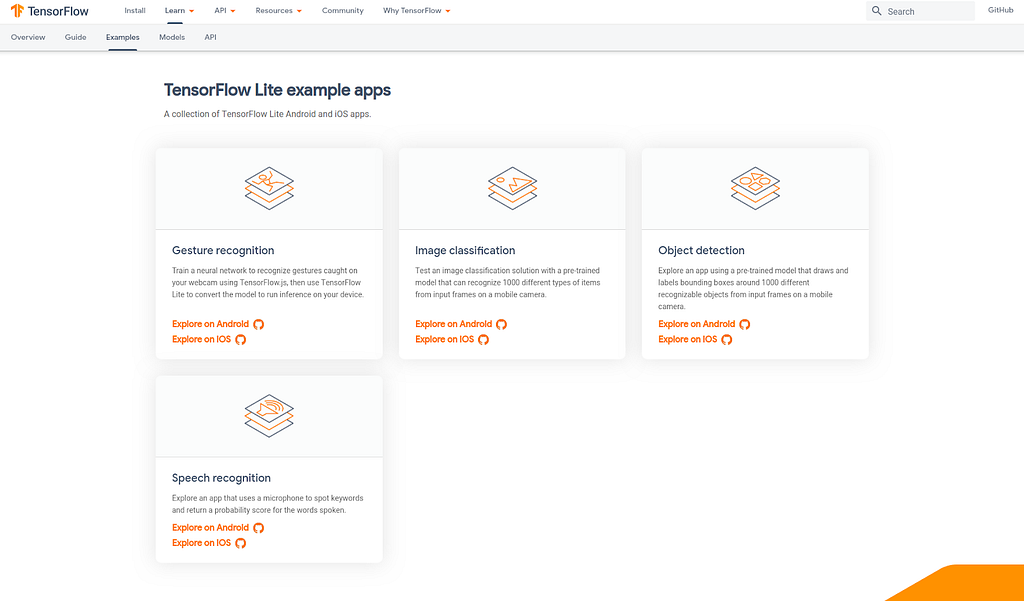The height and width of the screenshot is (601, 1024).
Task: Click the Speech recognition card title
Action: pos(221,478)
